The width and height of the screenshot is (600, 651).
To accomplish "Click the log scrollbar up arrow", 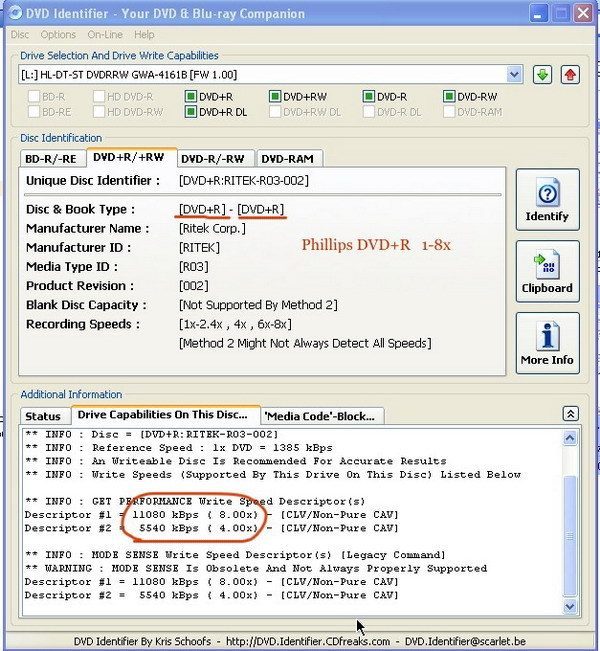I will coord(570,438).
